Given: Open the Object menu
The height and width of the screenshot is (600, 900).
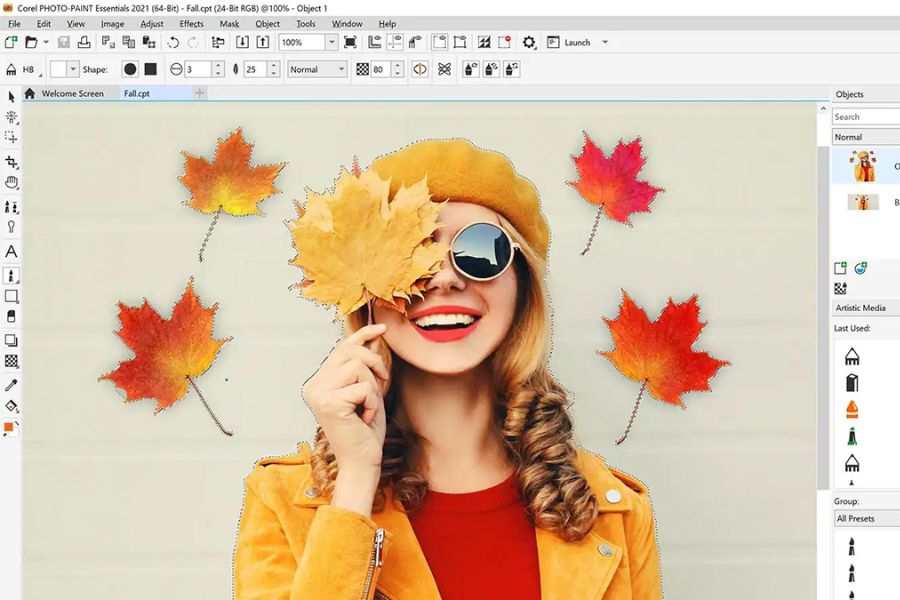Looking at the screenshot, I should (267, 24).
